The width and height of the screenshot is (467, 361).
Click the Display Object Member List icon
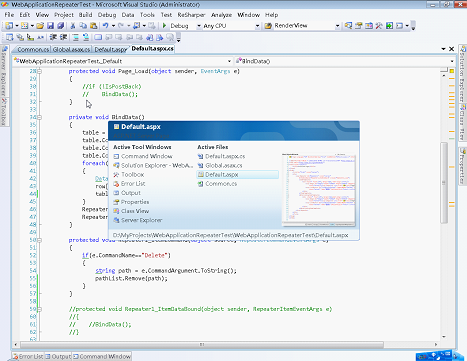tap(9, 37)
